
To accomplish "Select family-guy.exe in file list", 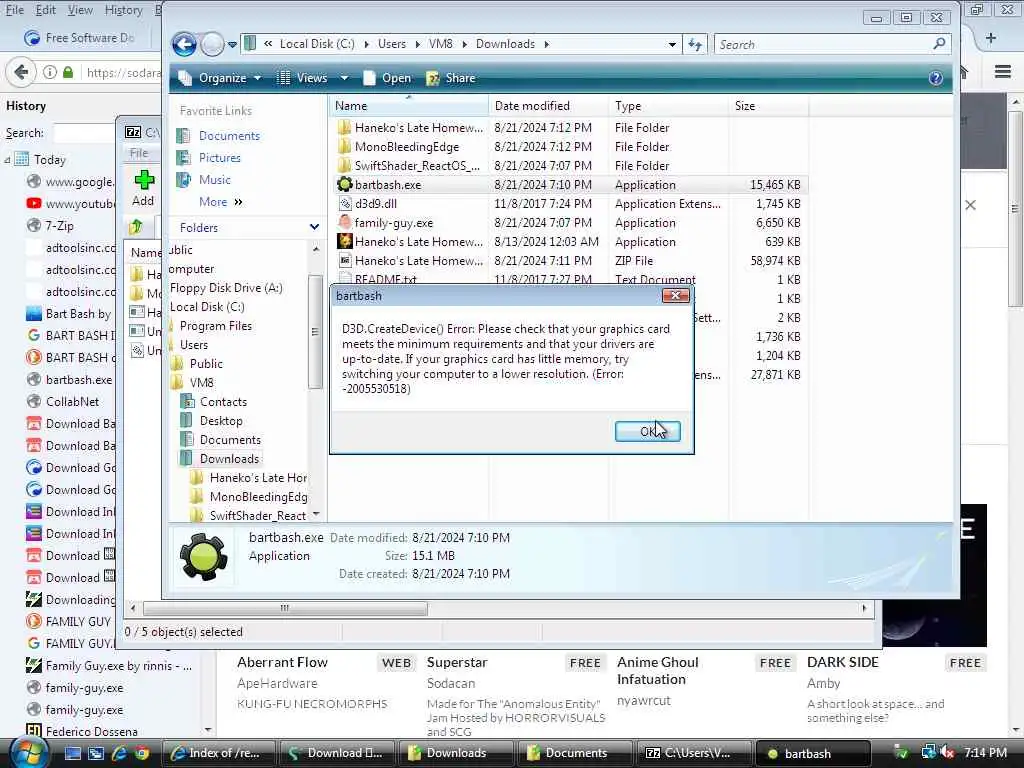I will (x=393, y=223).
